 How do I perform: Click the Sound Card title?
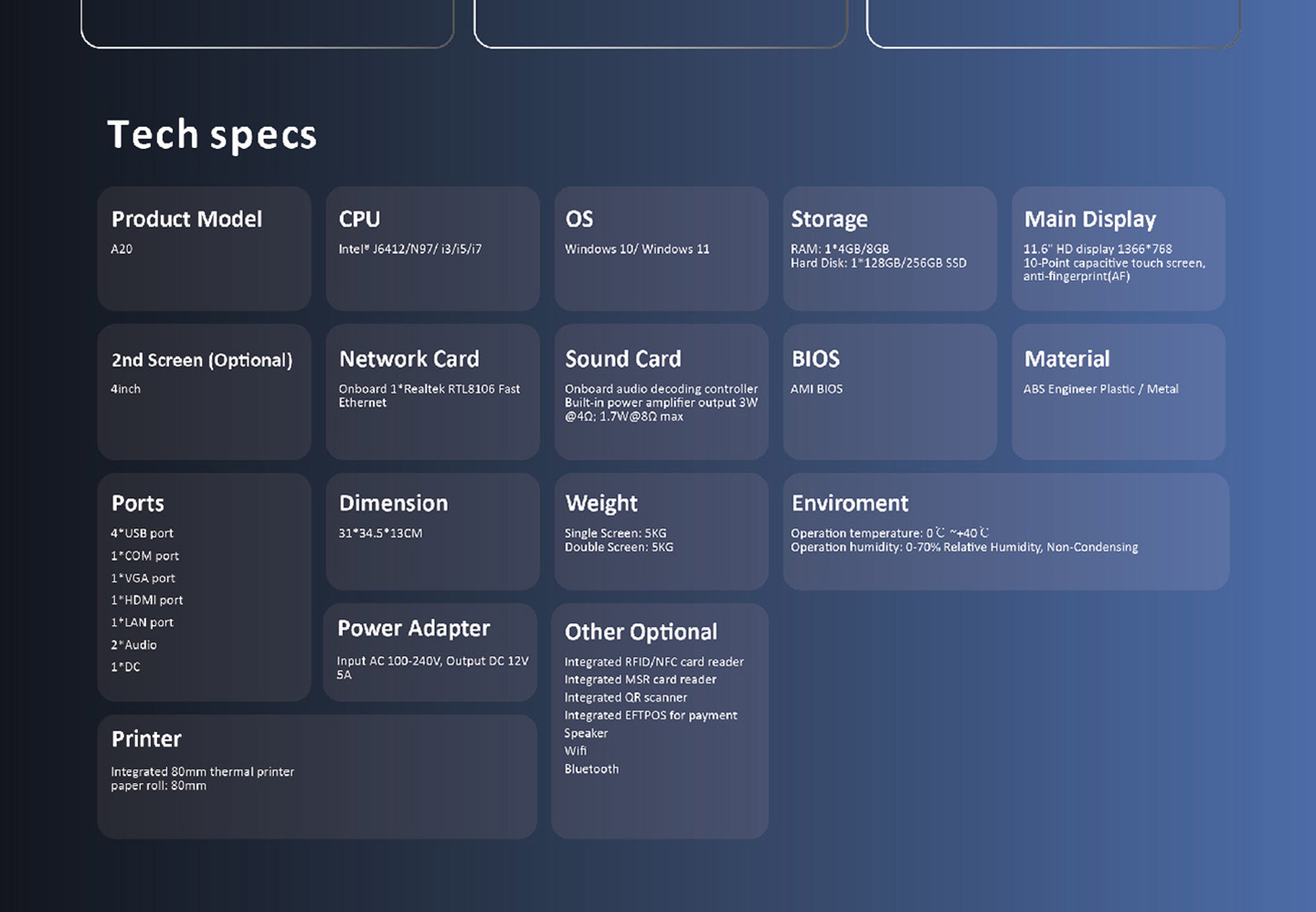tap(622, 359)
